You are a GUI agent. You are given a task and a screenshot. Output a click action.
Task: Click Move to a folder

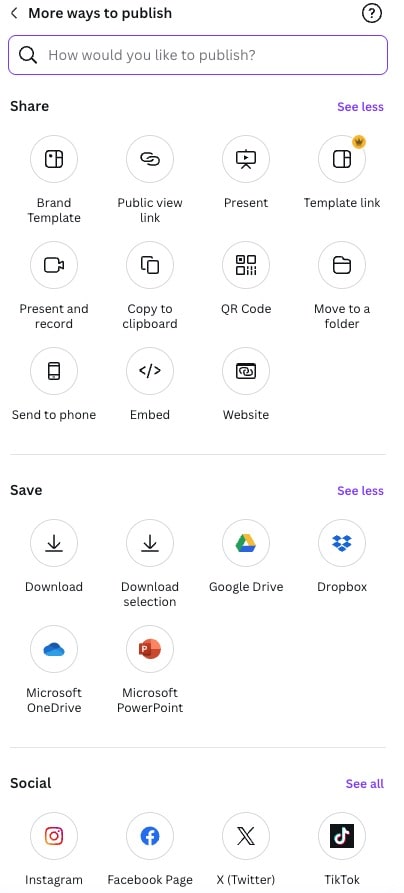point(342,265)
